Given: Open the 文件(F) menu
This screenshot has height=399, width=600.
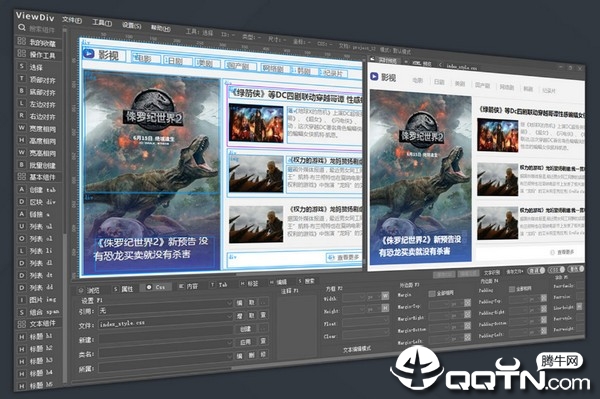Looking at the screenshot, I should pyautogui.click(x=72, y=20).
